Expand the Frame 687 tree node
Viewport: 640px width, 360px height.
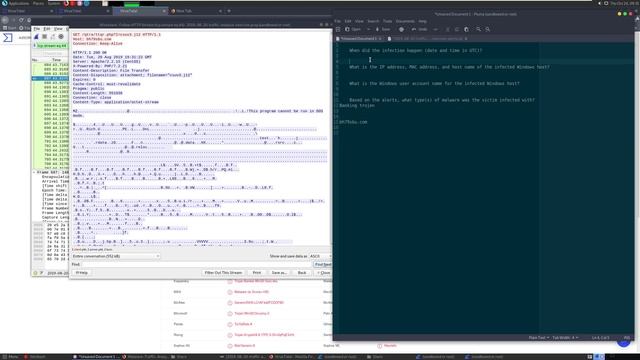[34, 172]
